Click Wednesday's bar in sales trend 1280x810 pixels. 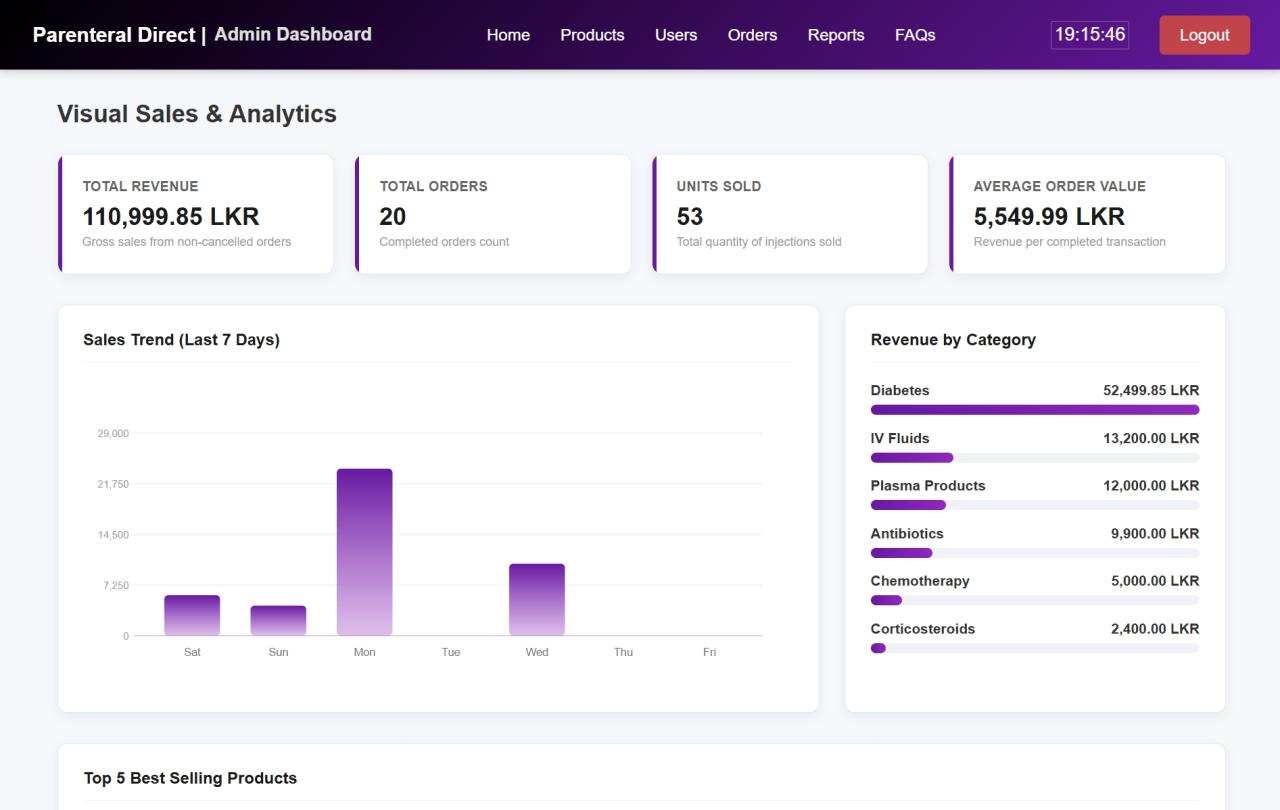[x=537, y=600]
